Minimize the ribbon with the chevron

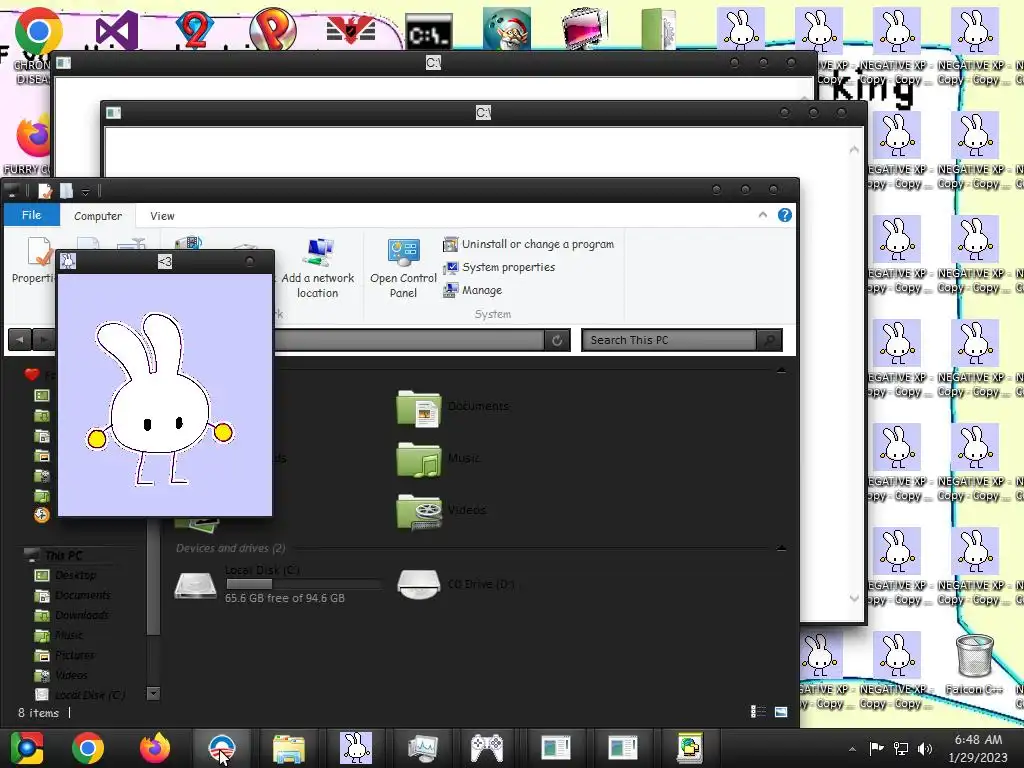pos(763,215)
